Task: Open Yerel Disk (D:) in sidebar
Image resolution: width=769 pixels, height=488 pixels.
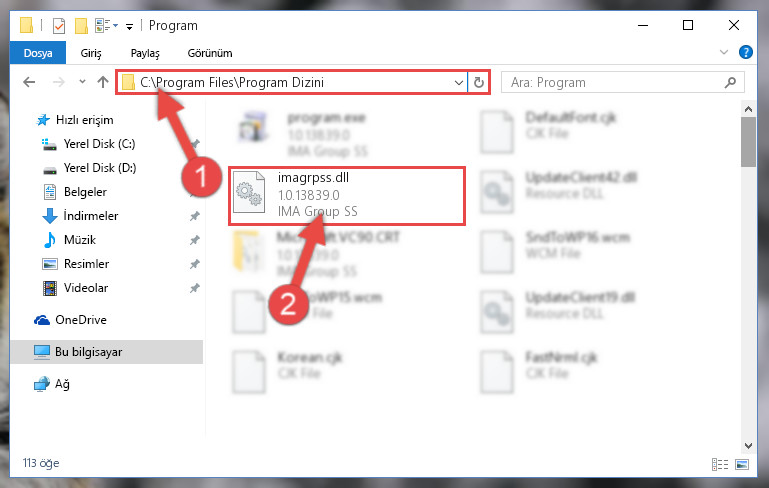Action: pyautogui.click(x=100, y=168)
